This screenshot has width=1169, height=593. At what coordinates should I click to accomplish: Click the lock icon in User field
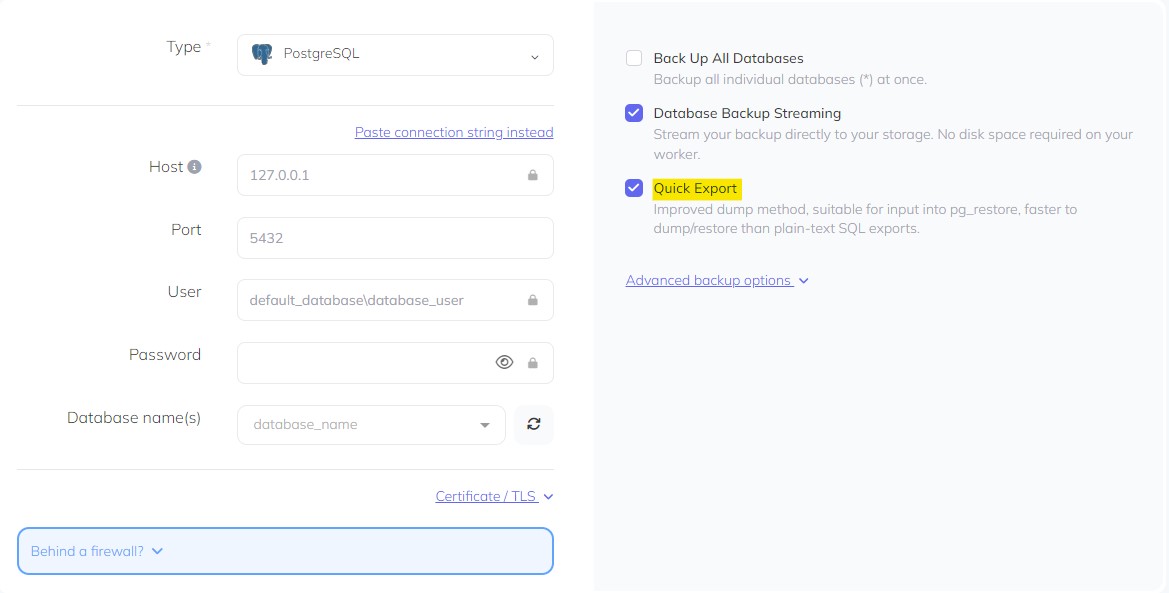click(x=533, y=300)
